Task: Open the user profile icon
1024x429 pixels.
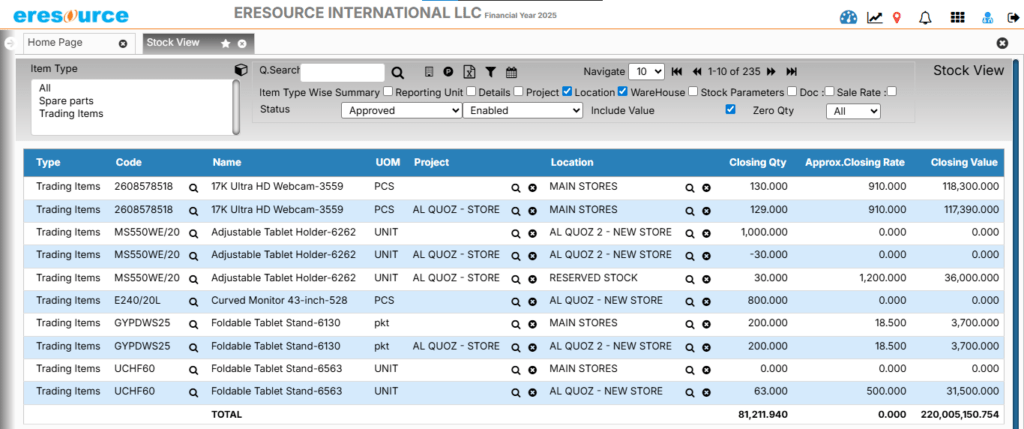Action: tap(988, 18)
